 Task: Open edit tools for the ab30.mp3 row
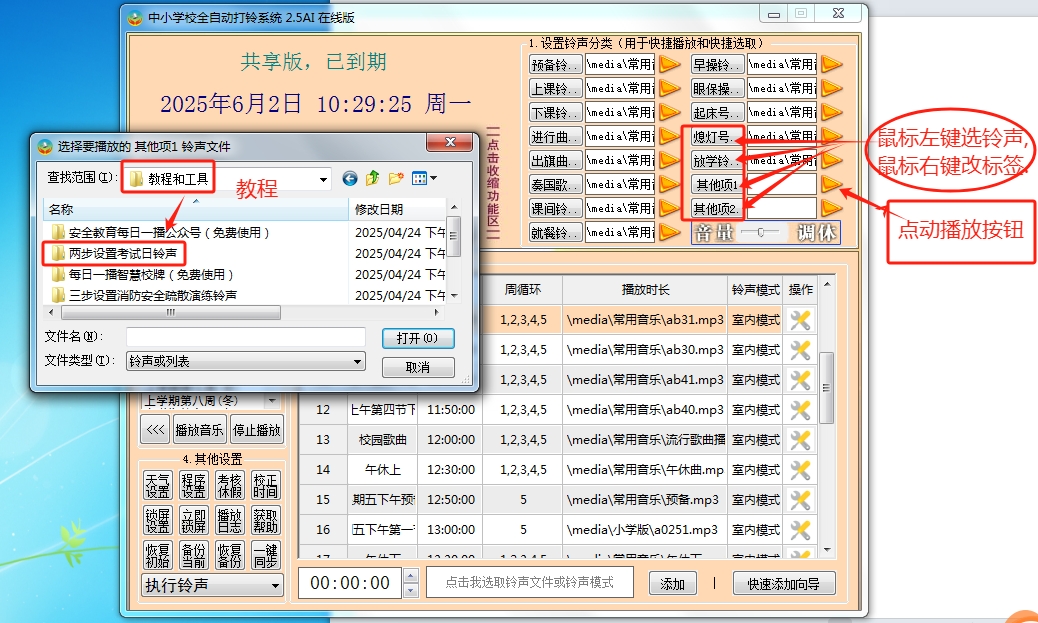tap(800, 350)
